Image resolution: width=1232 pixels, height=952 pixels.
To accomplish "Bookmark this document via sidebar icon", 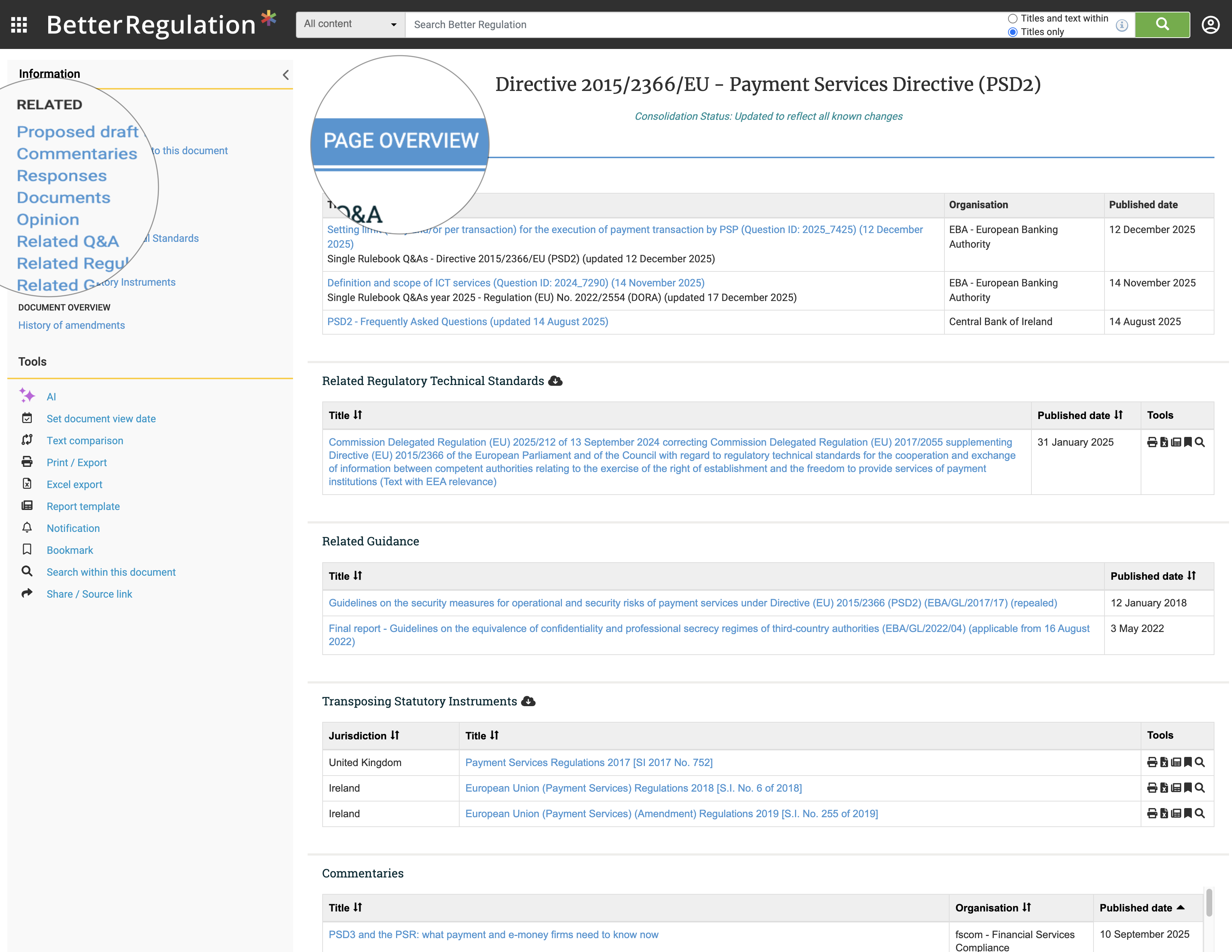I will tap(27, 550).
